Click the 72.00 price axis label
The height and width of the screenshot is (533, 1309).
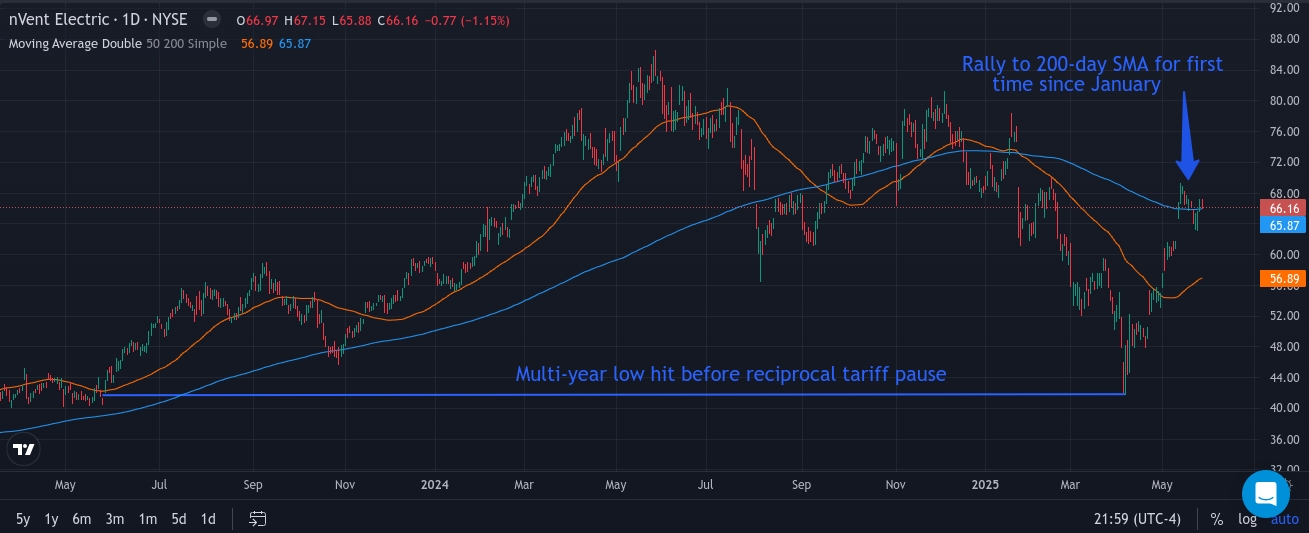(x=1284, y=162)
